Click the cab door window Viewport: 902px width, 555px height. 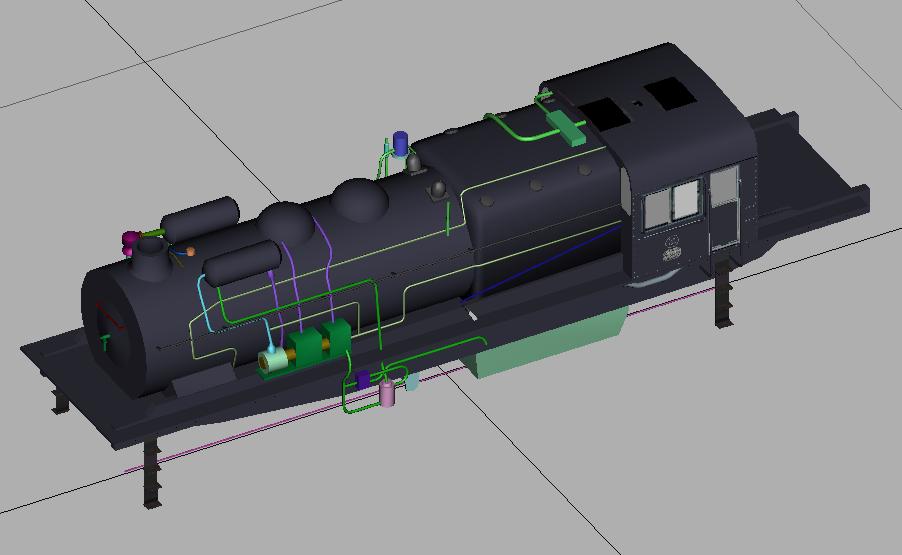point(724,187)
